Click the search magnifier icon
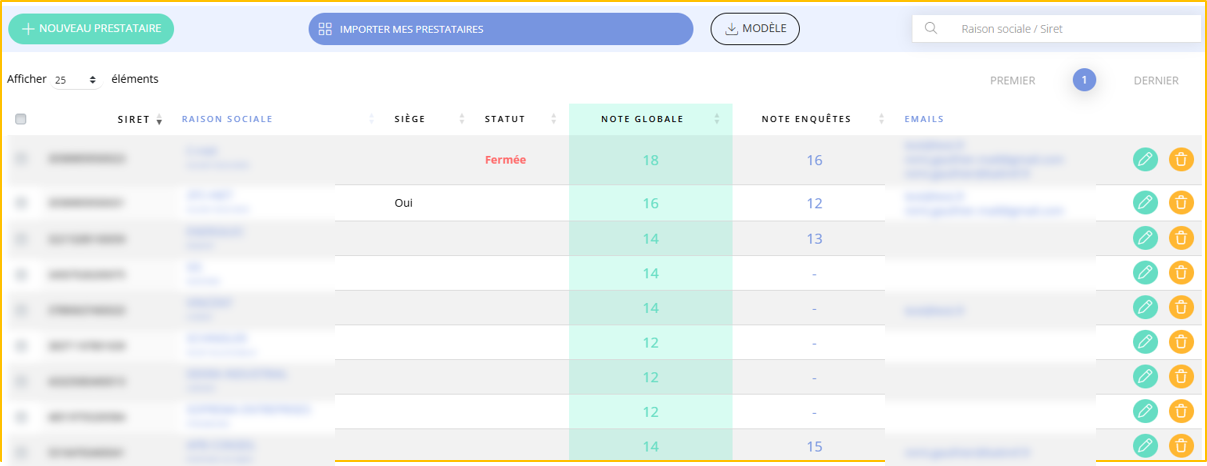1207x466 pixels. point(931,29)
